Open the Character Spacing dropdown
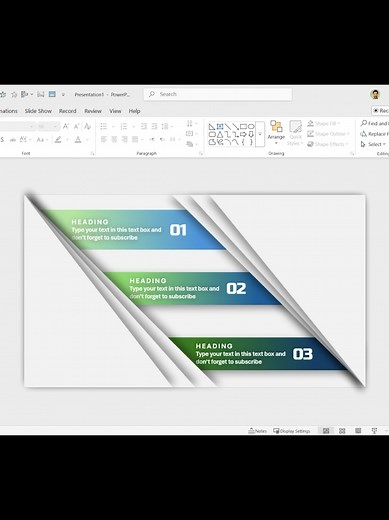 (x=25, y=140)
